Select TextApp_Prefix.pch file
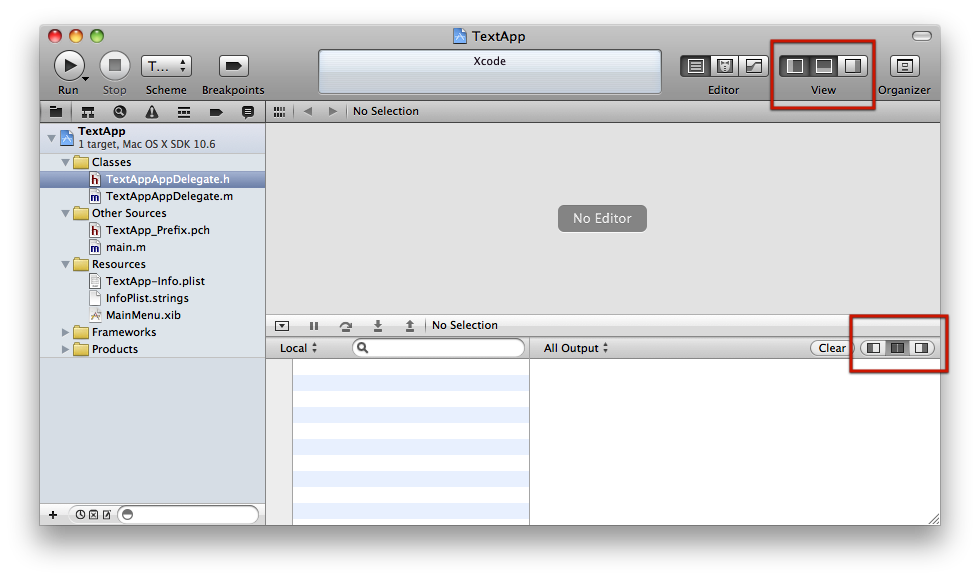This screenshot has width=980, height=580. tap(152, 231)
